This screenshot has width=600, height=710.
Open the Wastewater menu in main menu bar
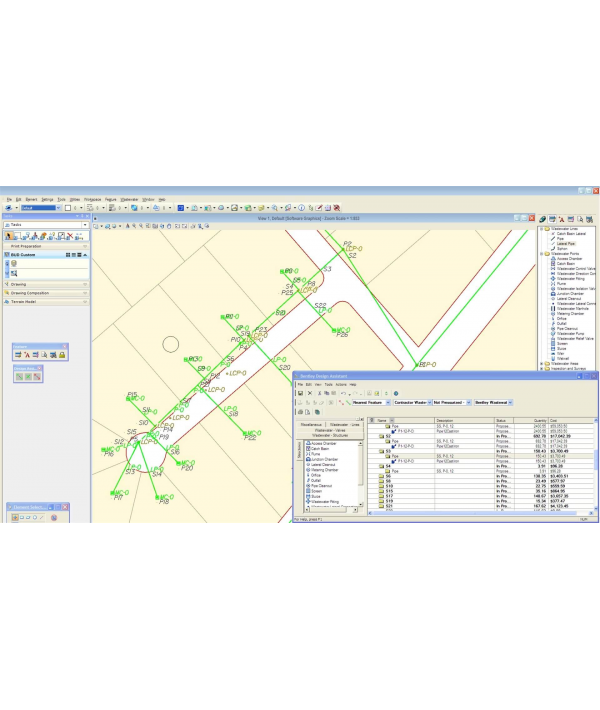click(x=129, y=199)
